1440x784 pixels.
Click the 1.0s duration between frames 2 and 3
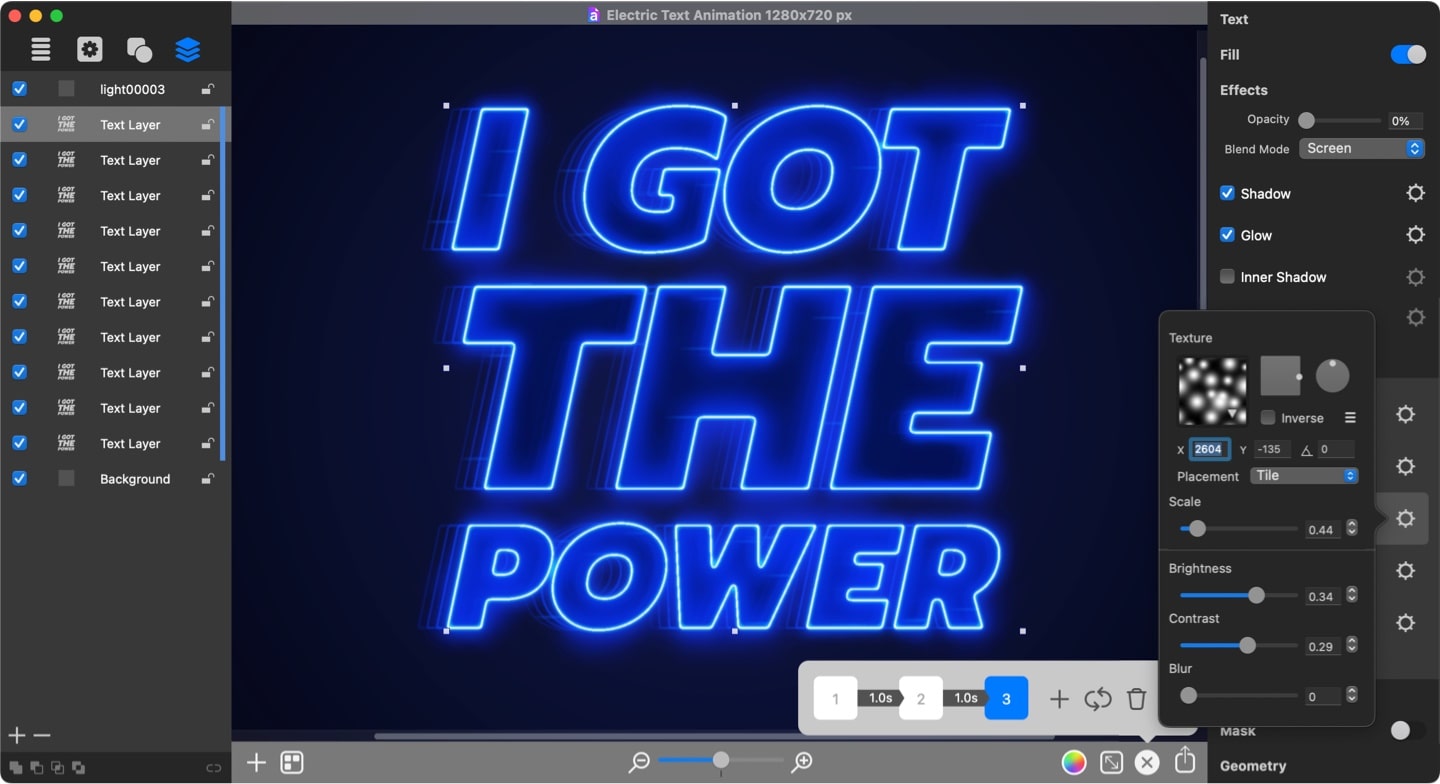(x=965, y=698)
